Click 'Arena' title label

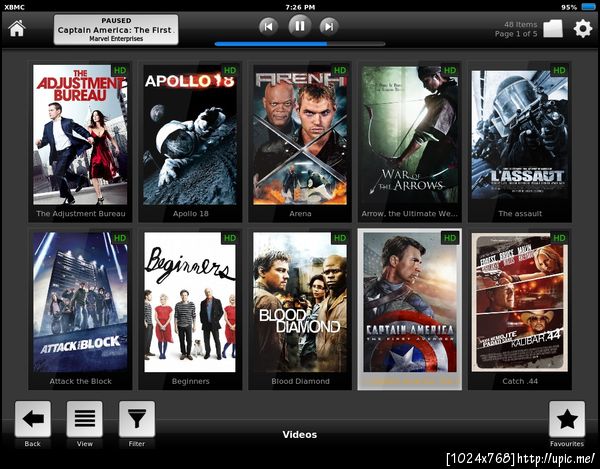(300, 213)
